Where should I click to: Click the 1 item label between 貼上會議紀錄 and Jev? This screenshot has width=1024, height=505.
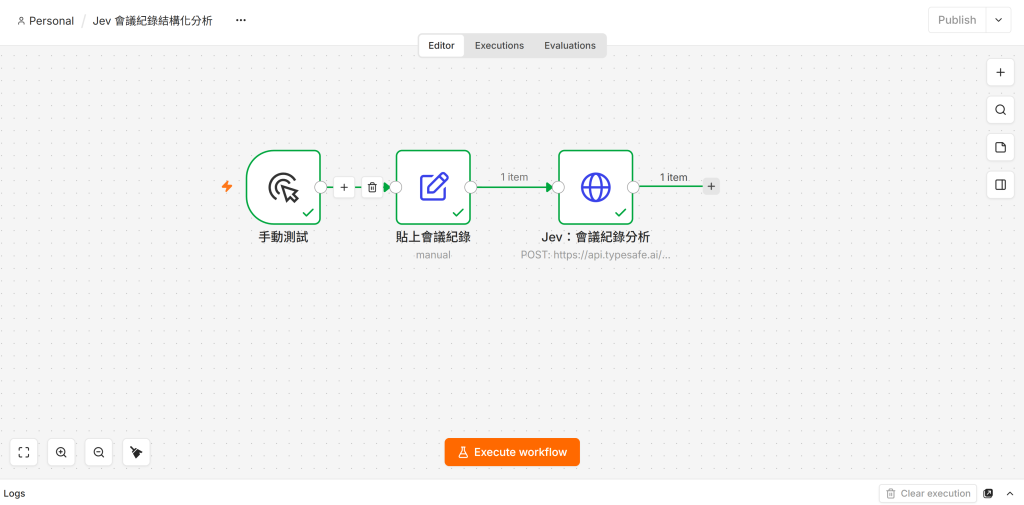514,177
